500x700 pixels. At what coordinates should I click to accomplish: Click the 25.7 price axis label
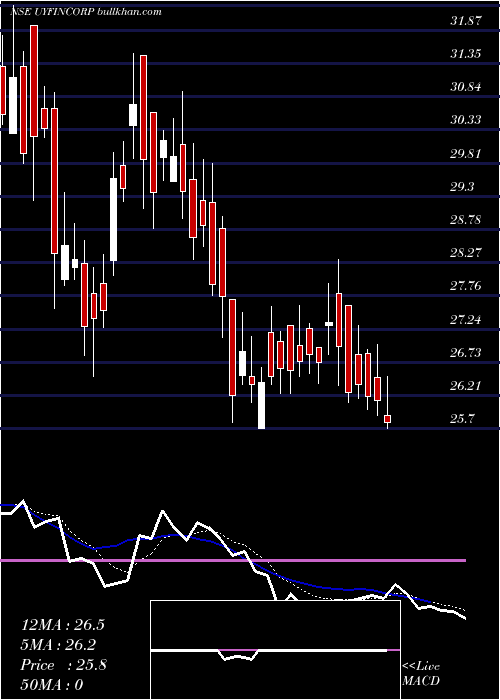(462, 418)
